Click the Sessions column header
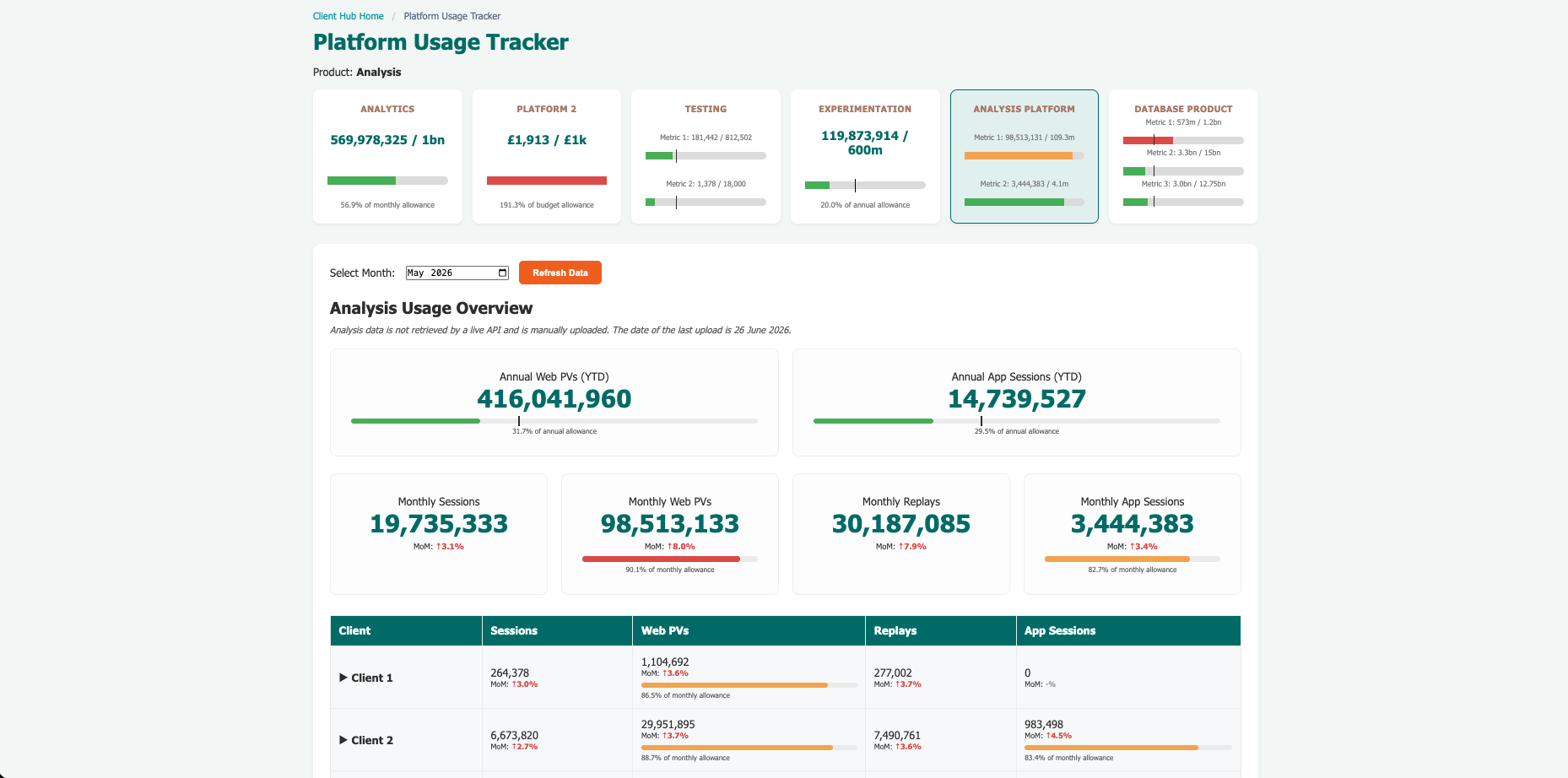 coord(557,630)
